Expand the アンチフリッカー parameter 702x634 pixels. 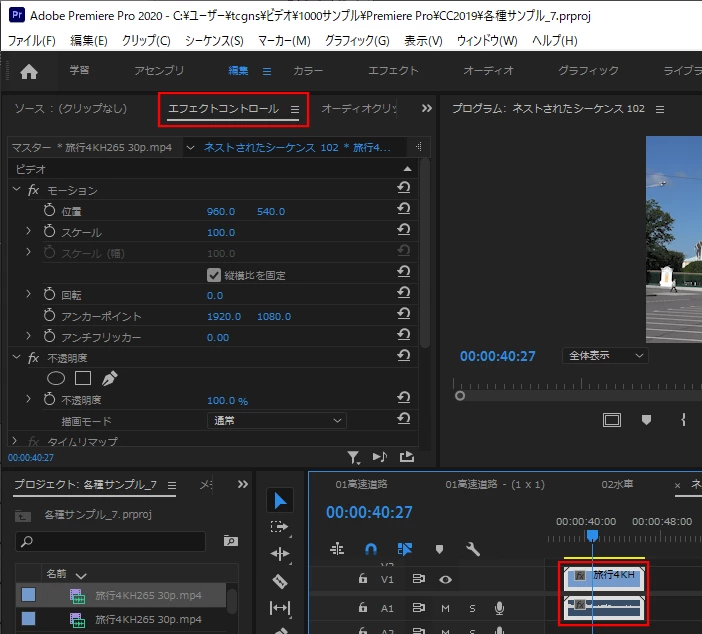coord(29,336)
